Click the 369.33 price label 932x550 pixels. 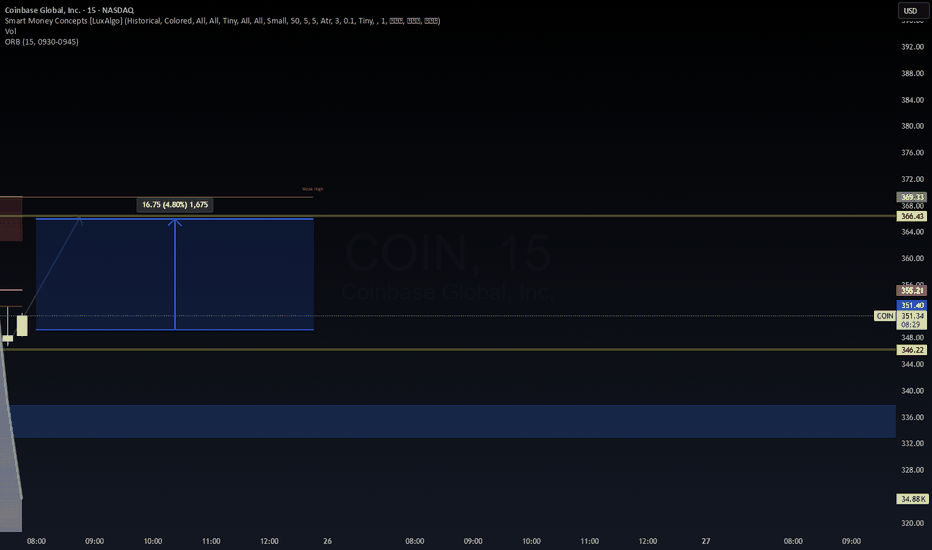(x=912, y=197)
